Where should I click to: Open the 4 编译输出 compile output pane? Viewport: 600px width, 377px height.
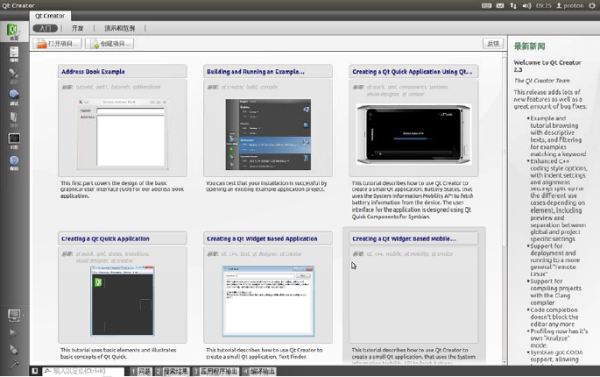pyautogui.click(x=259, y=371)
